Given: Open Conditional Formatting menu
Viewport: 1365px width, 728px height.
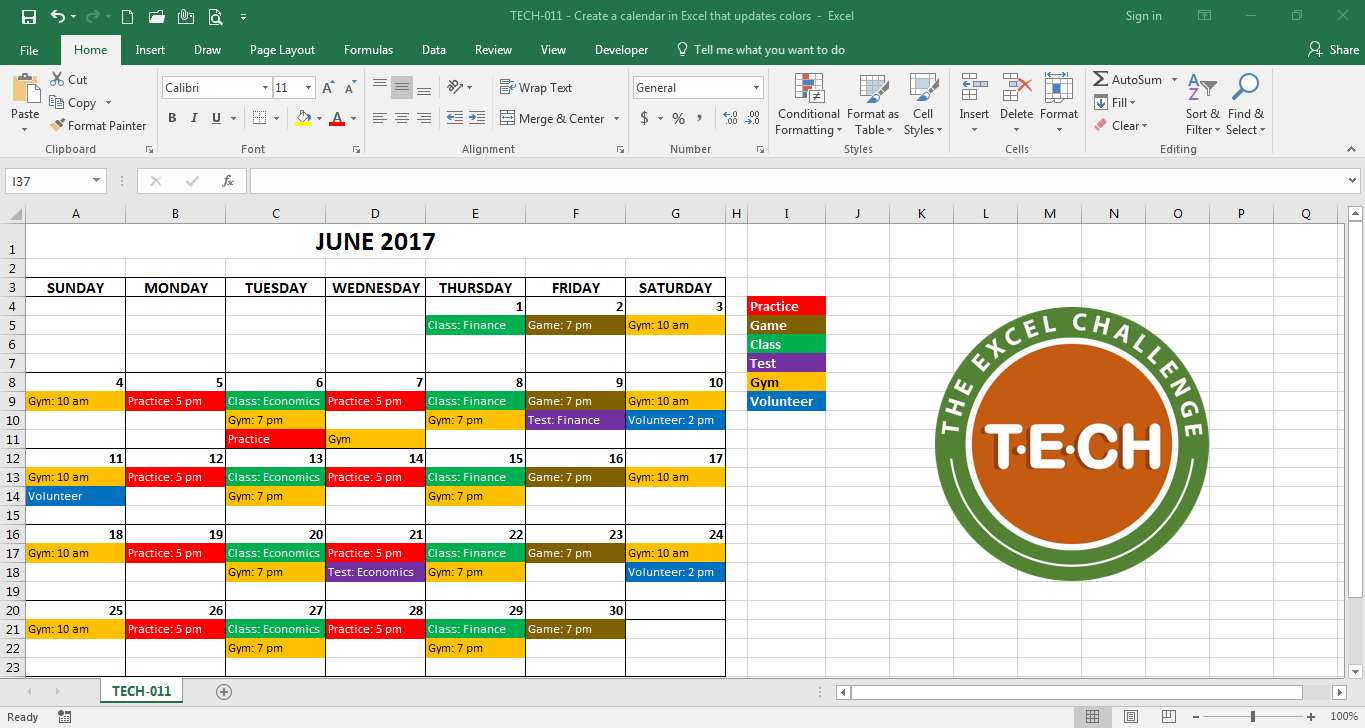Looking at the screenshot, I should pyautogui.click(x=808, y=104).
